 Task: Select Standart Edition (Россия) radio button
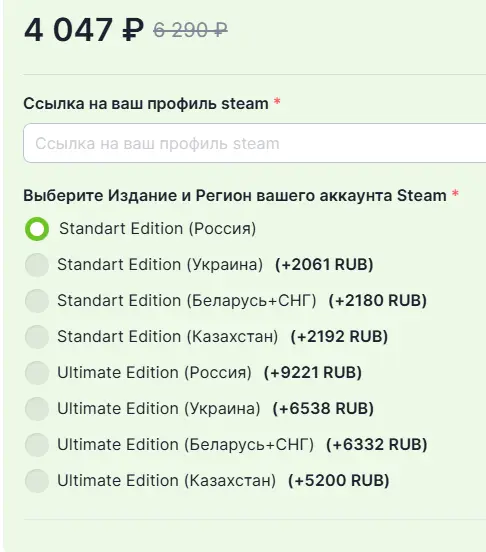point(37,229)
